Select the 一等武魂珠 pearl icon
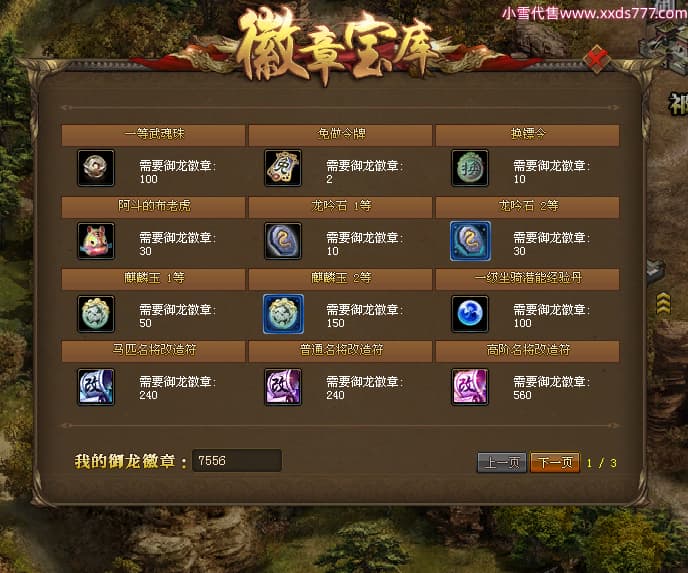The width and height of the screenshot is (688, 573). tap(96, 168)
